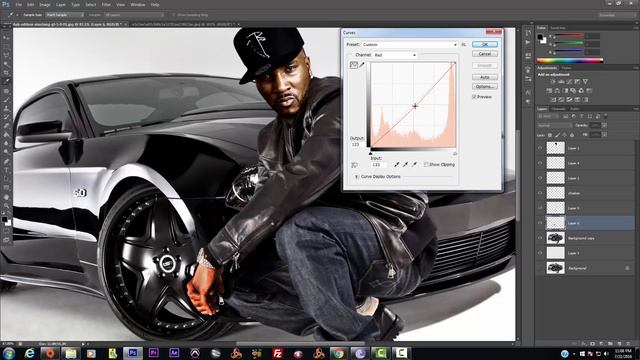Open the workspace switcher dropdown
Image resolution: width=640 pixels, height=360 pixels.
[x=617, y=15]
